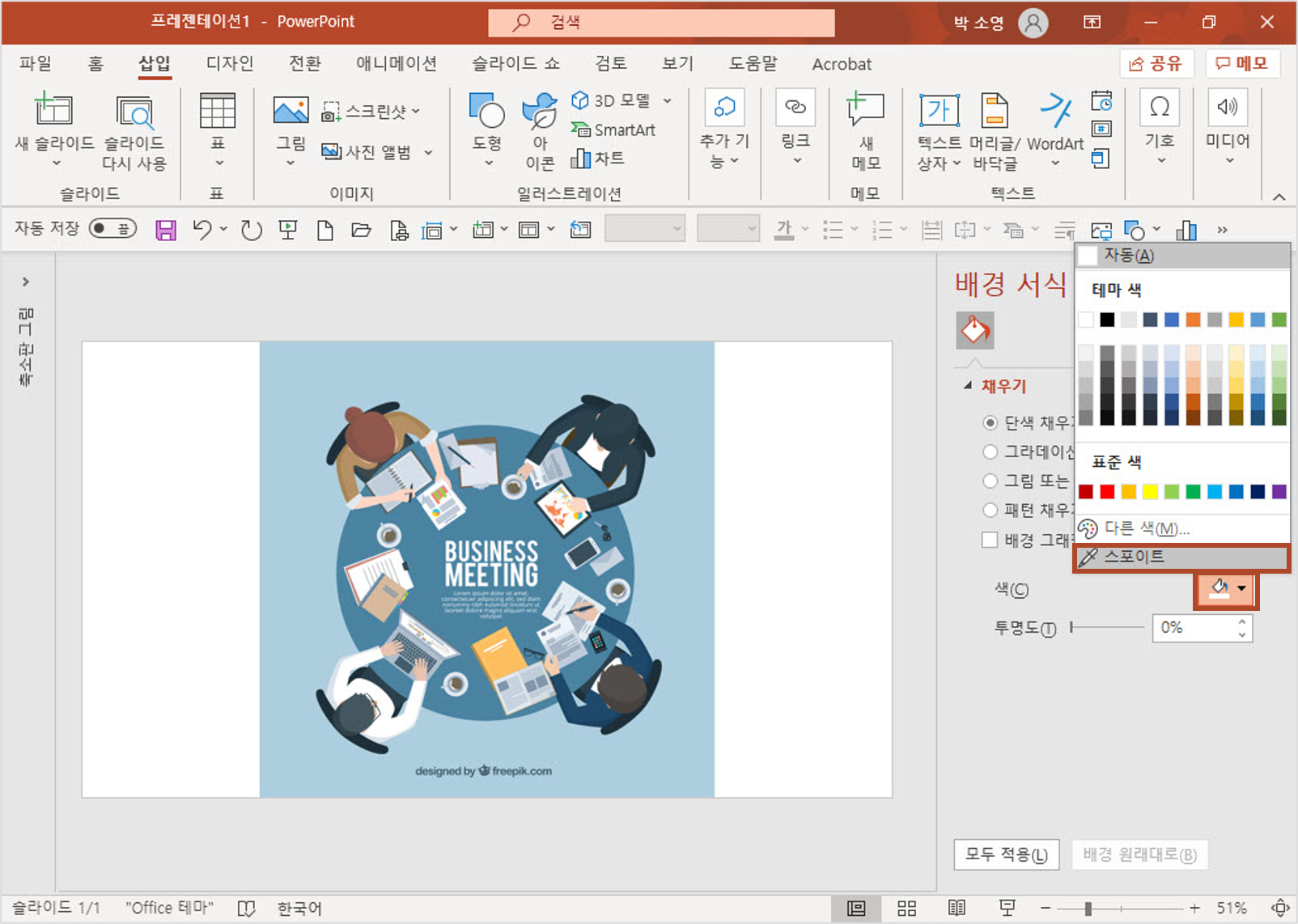This screenshot has width=1298, height=924.
Task: Open the SmartArt tool
Action: pyautogui.click(x=613, y=129)
